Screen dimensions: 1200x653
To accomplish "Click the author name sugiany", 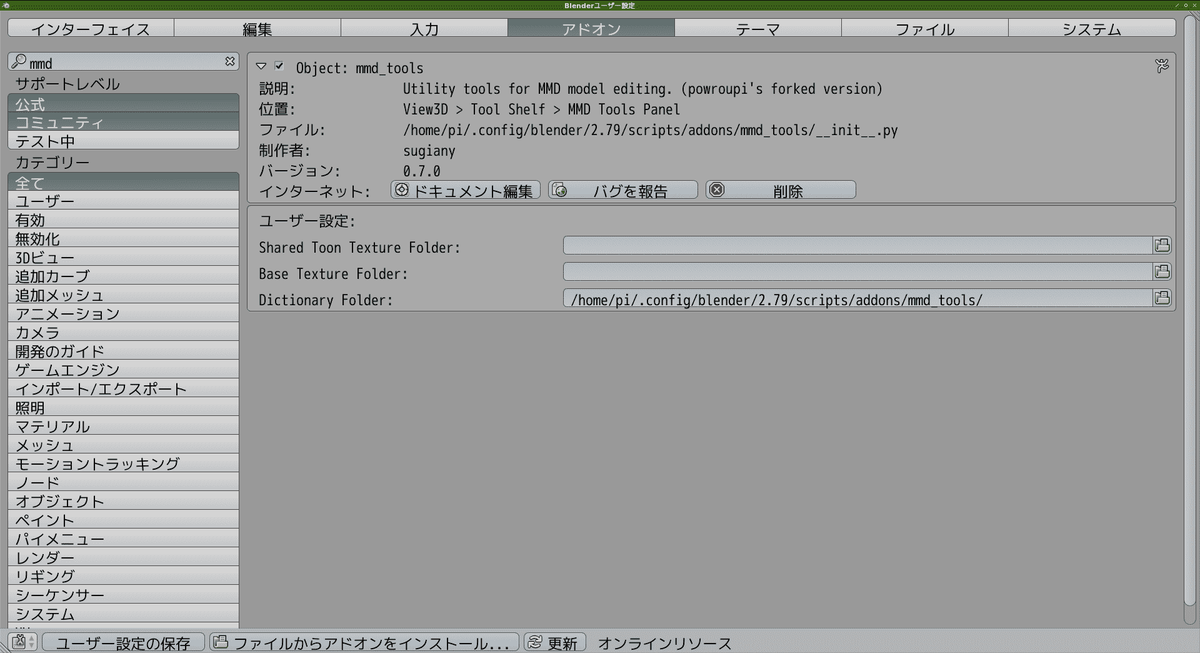I will 429,151.
